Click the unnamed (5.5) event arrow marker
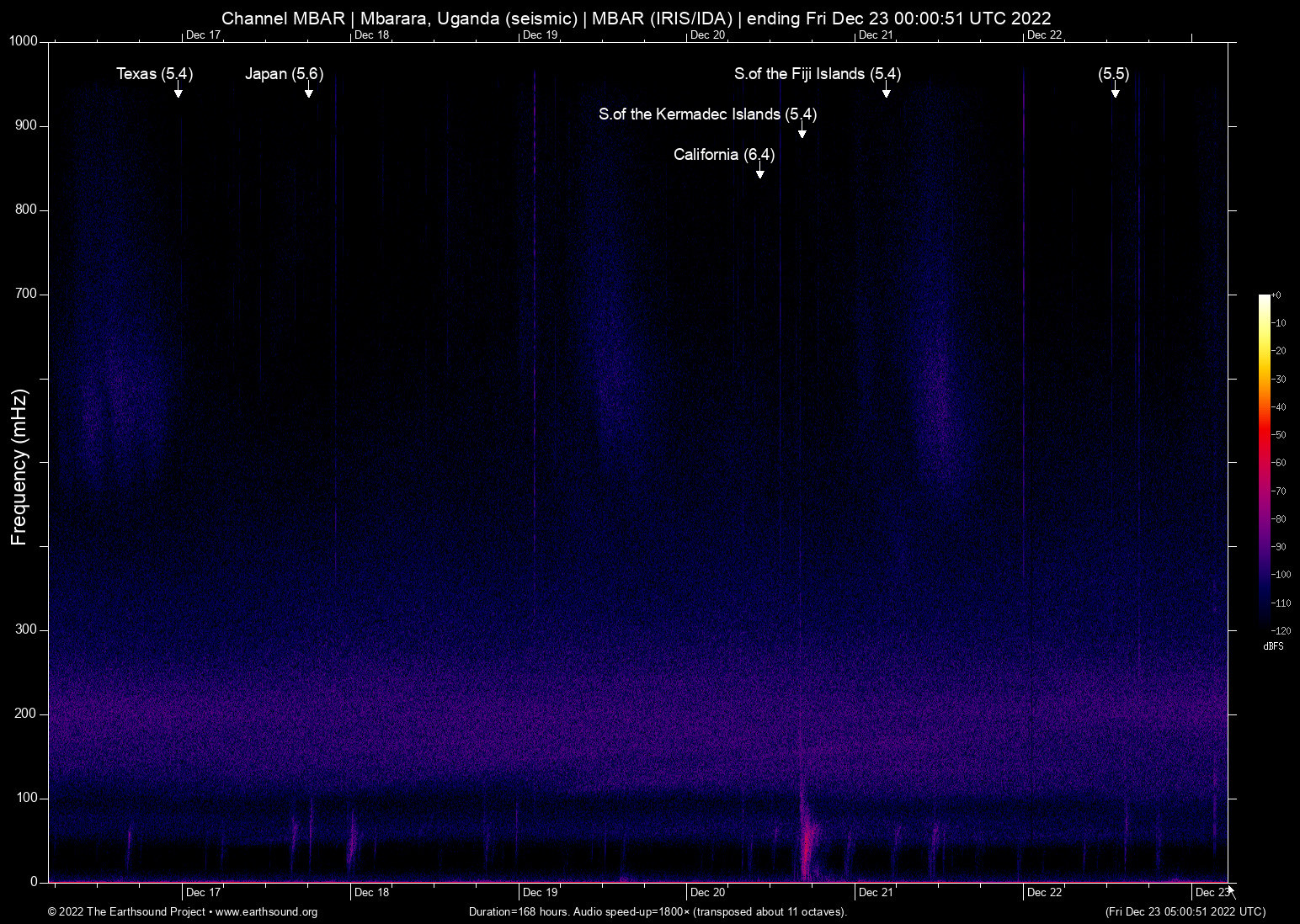Viewport: 1300px width, 924px height. click(1114, 94)
